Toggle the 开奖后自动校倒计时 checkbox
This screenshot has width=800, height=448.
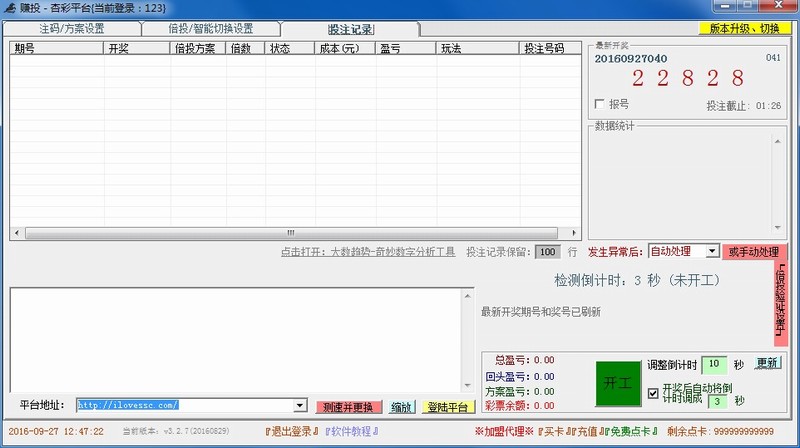(x=653, y=392)
